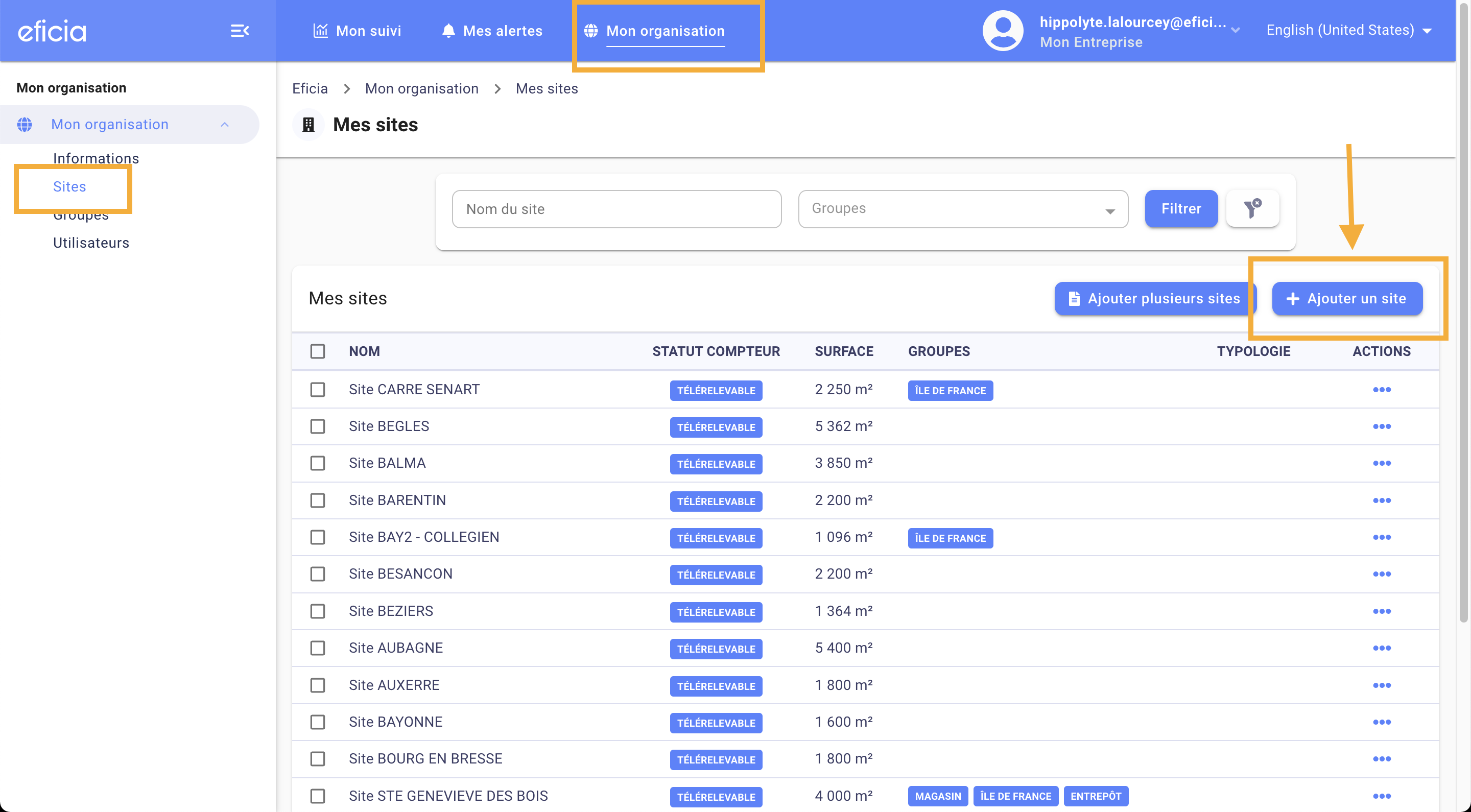Click the TÉLÉRELEVABLE badge for Site AUXERRE
Image resolution: width=1471 pixels, height=812 pixels.
click(716, 686)
